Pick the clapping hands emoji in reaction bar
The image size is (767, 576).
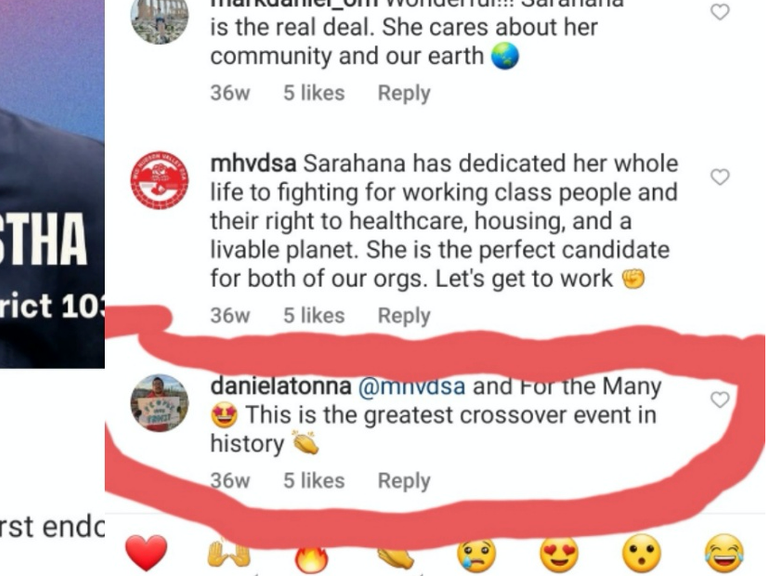[396, 557]
